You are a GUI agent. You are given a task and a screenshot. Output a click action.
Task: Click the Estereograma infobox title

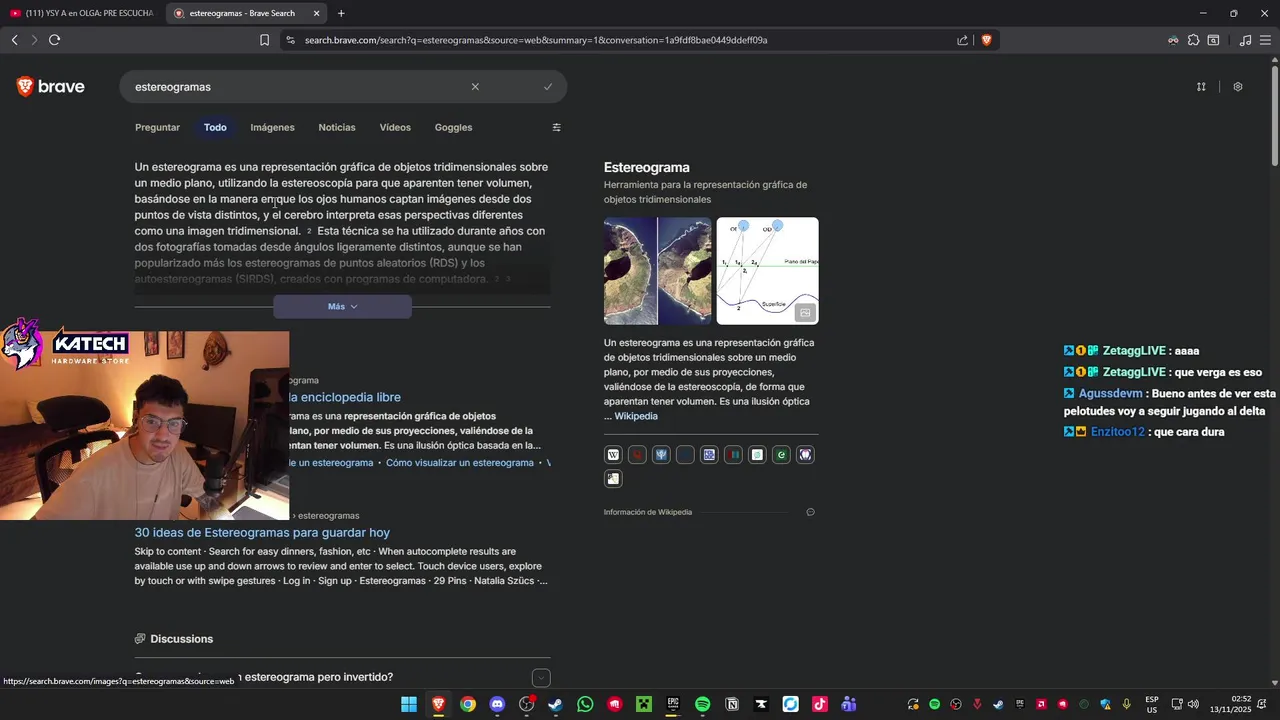pos(646,167)
